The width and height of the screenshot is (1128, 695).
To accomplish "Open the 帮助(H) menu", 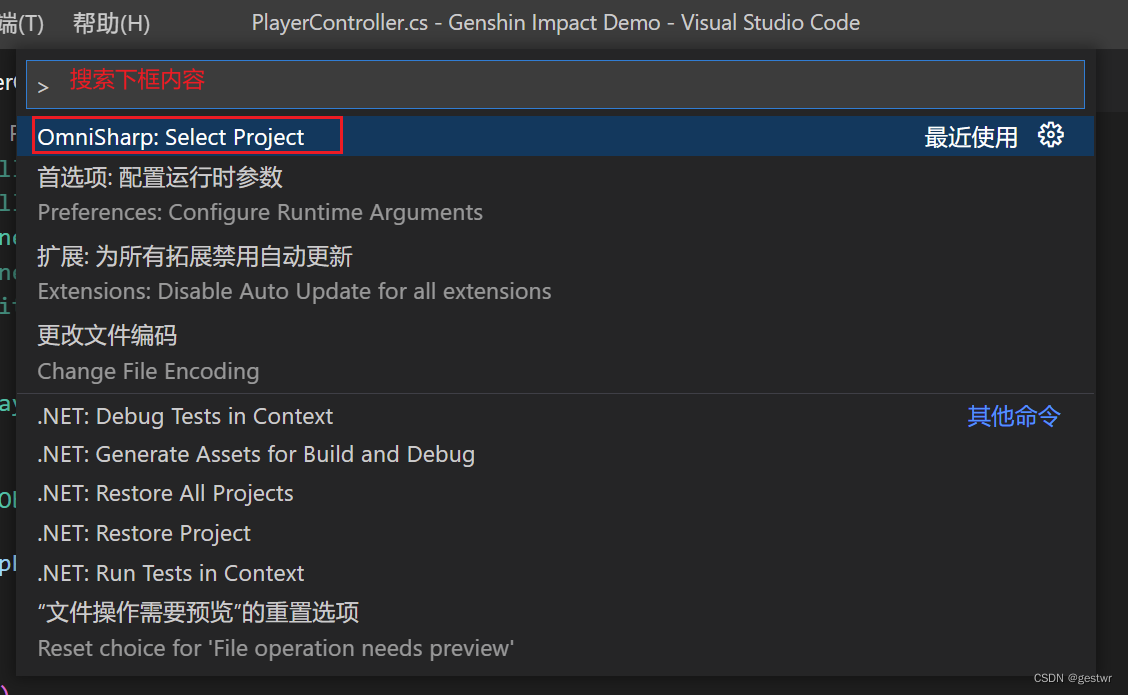I will [110, 22].
